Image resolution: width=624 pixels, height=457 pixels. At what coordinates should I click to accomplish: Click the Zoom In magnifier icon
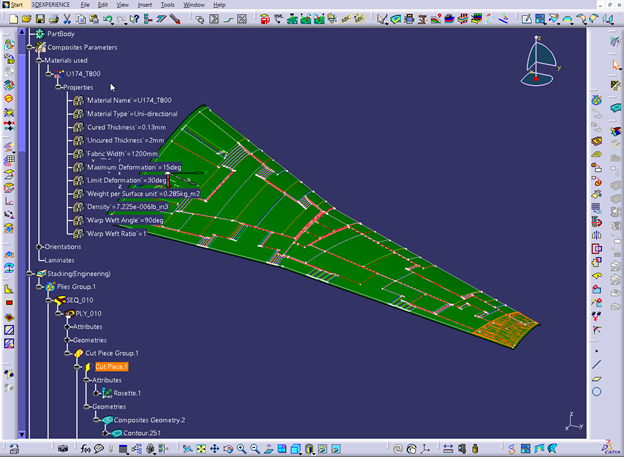coord(242,449)
